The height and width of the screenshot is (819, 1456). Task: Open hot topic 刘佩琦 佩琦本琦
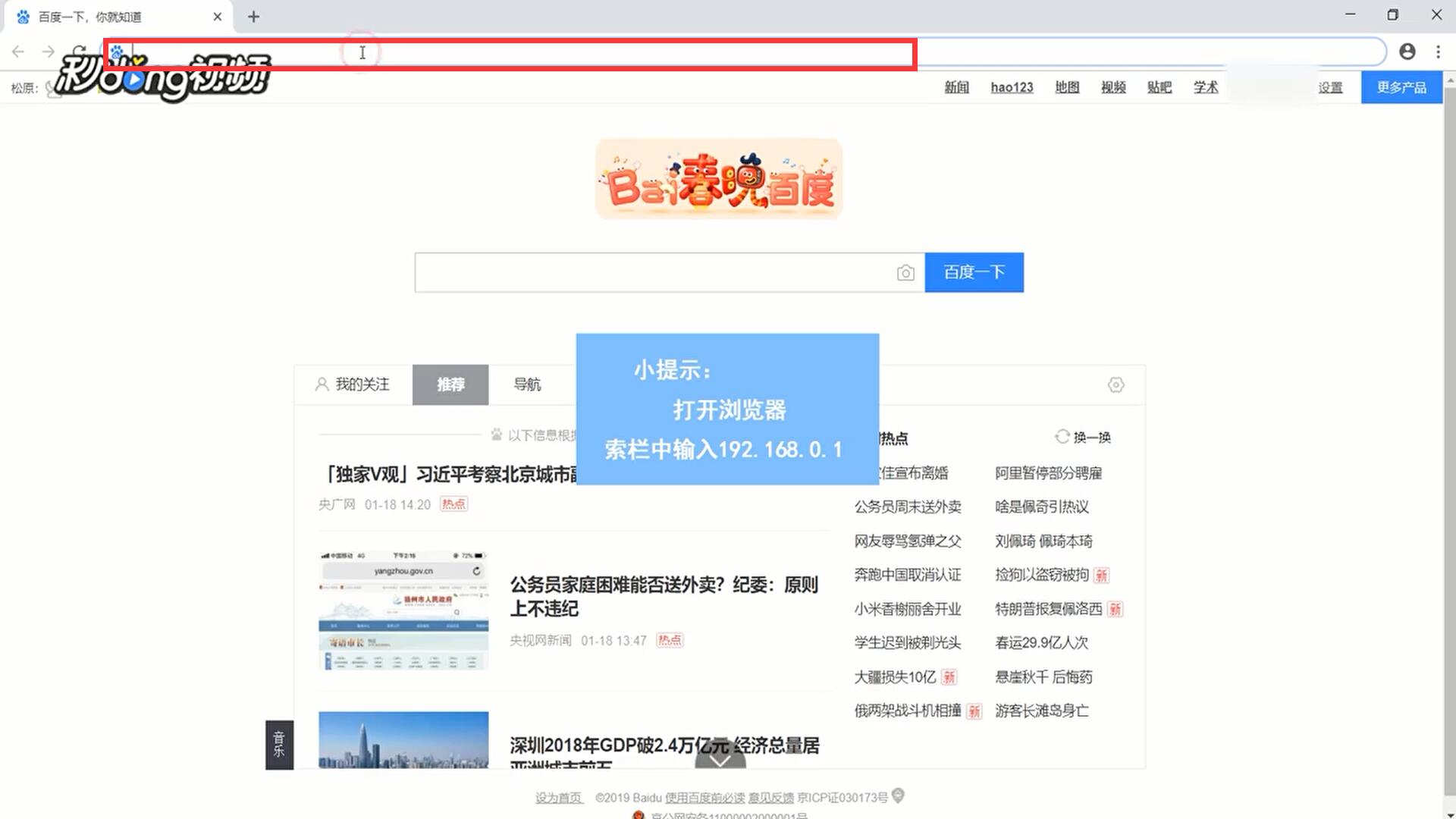coord(1043,541)
